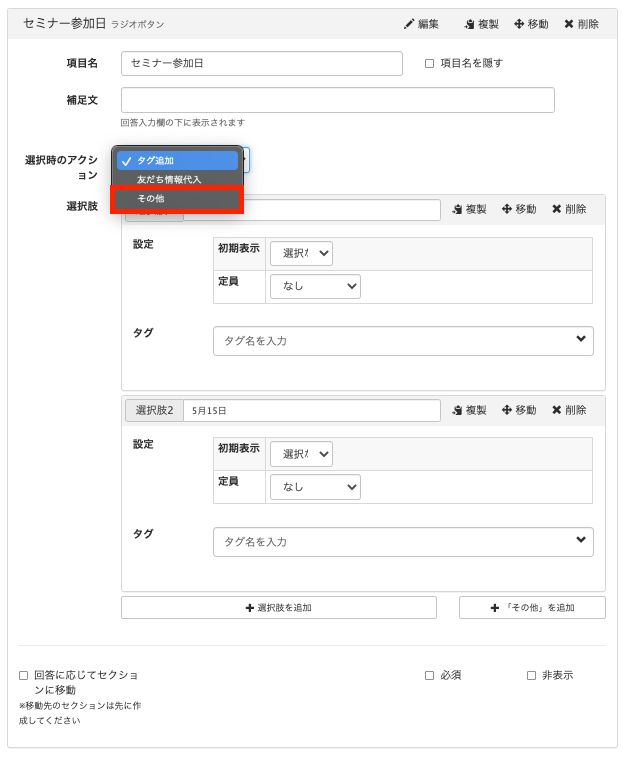Image resolution: width=626 pixels, height=758 pixels.
Task: Tick the 非表示 checkbox
Action: coord(531,675)
